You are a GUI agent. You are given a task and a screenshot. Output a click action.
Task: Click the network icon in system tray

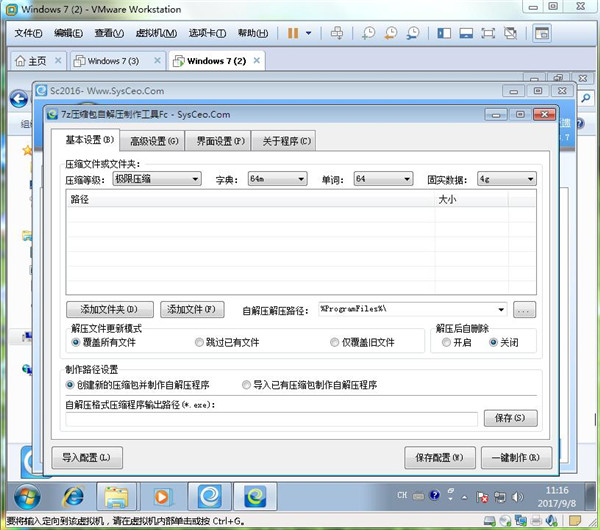[x=500, y=497]
